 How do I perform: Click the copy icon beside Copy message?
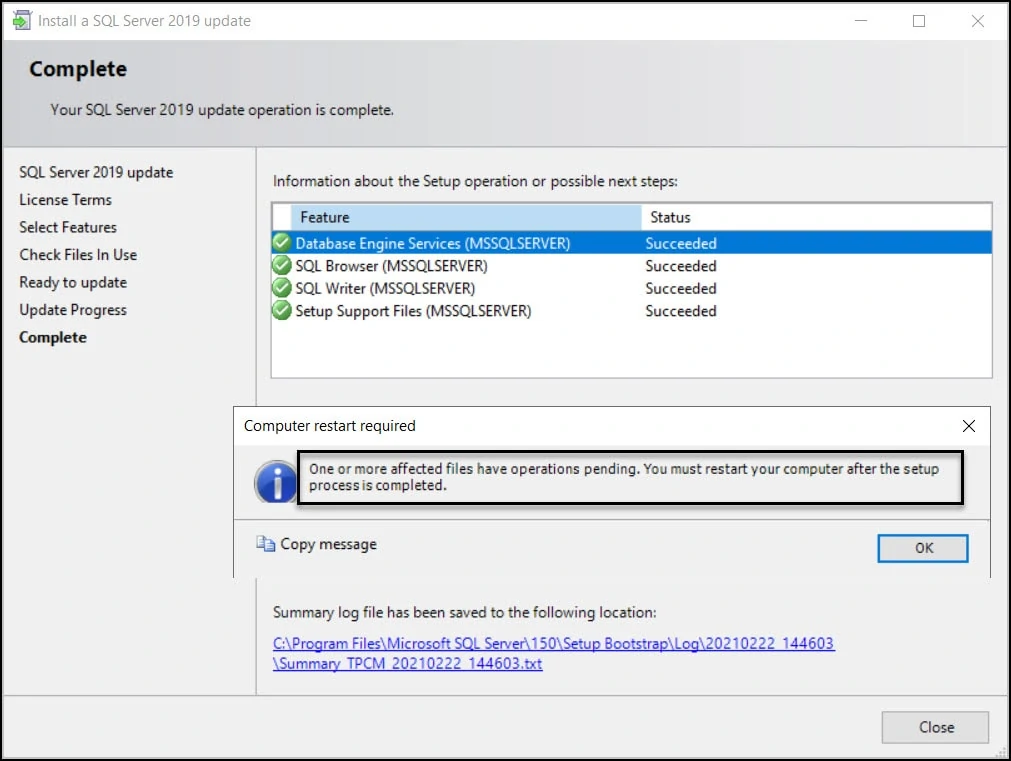266,544
